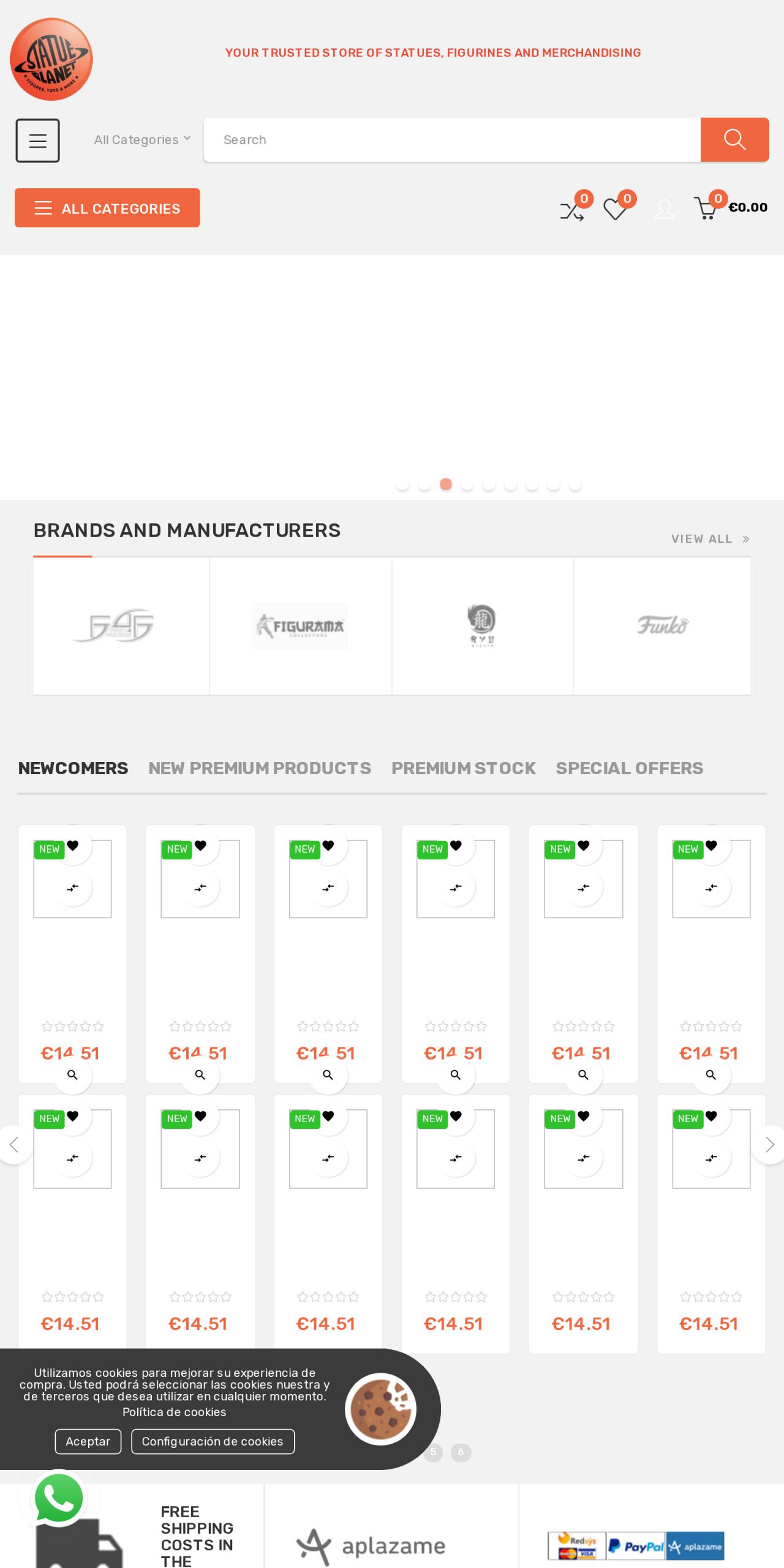784x1568 pixels.
Task: Click the Funko brand logo
Action: pyautogui.click(x=662, y=625)
